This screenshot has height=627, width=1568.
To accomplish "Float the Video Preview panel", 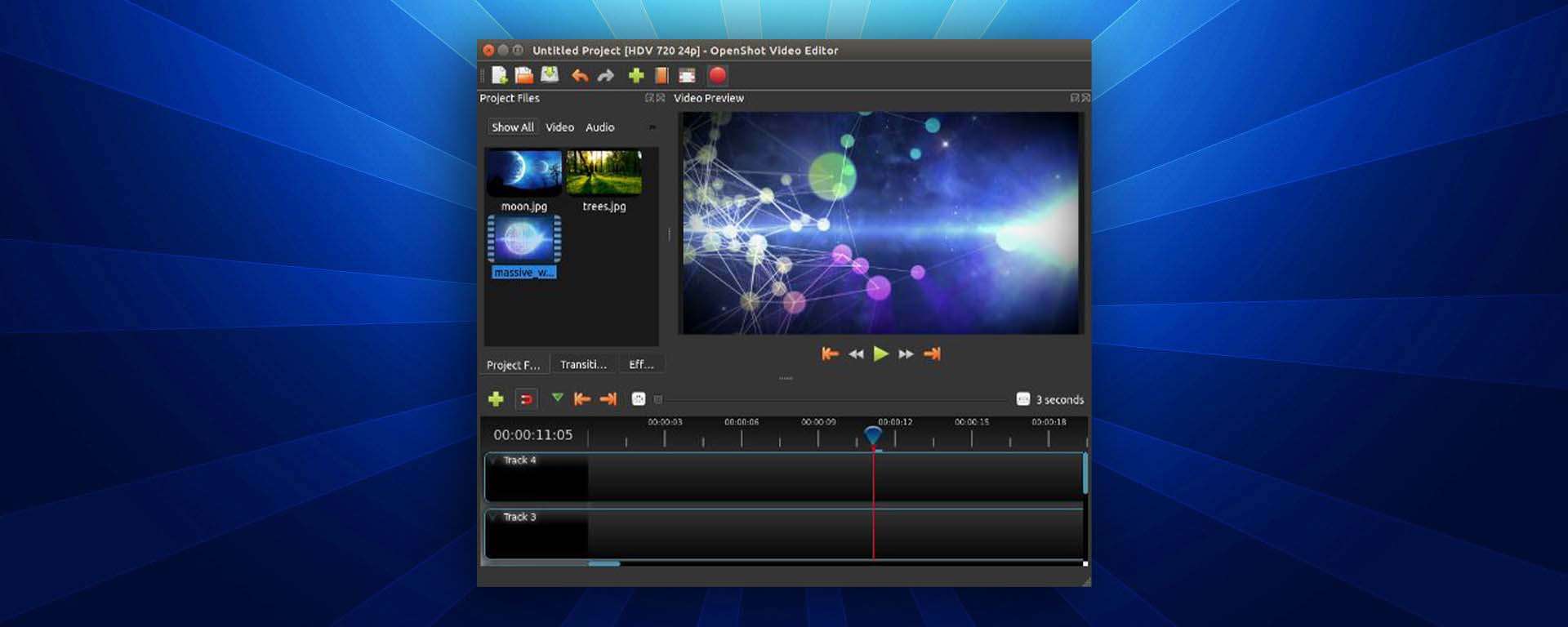I will click(1075, 98).
